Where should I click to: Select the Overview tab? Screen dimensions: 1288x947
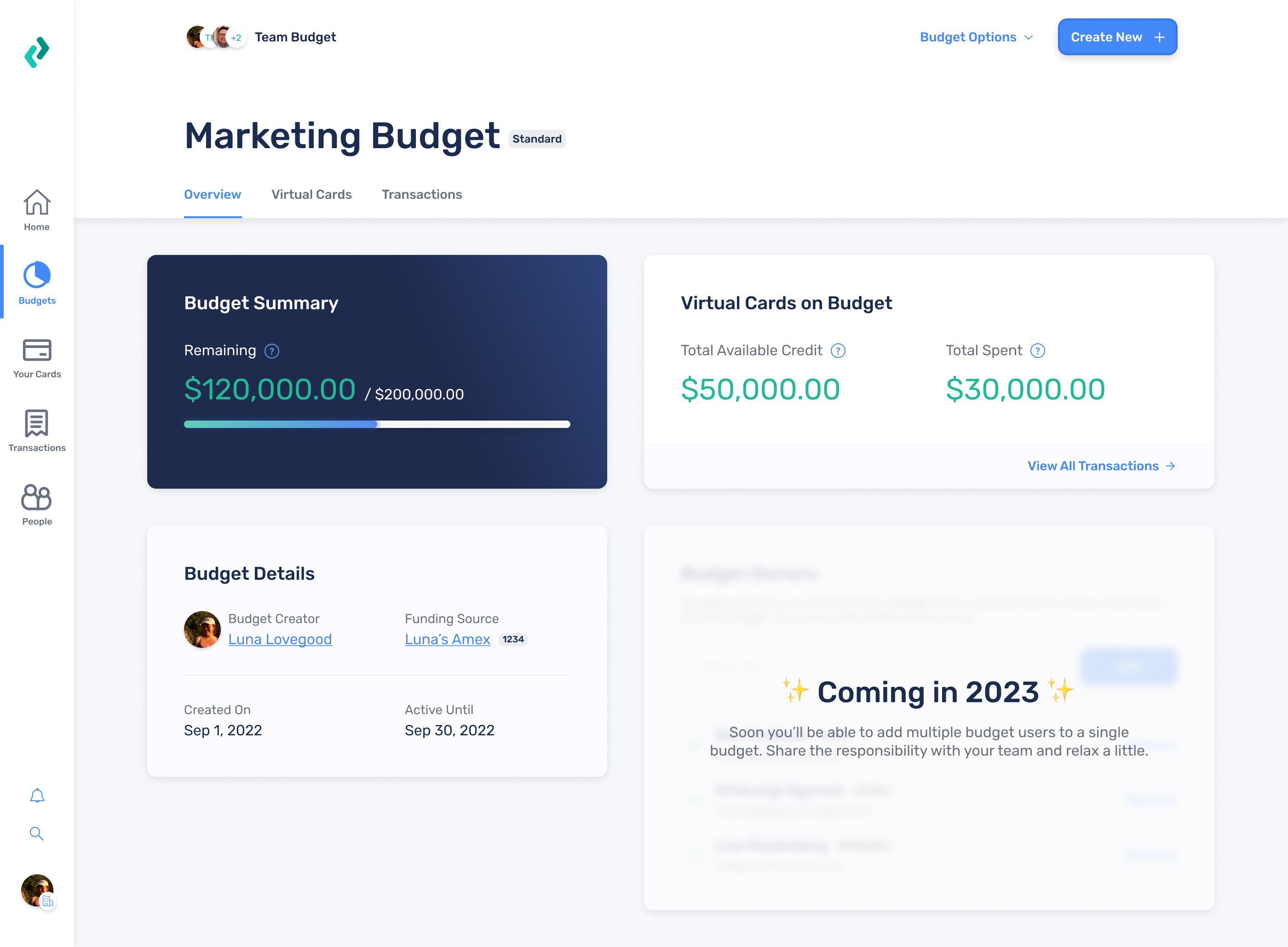pyautogui.click(x=213, y=194)
